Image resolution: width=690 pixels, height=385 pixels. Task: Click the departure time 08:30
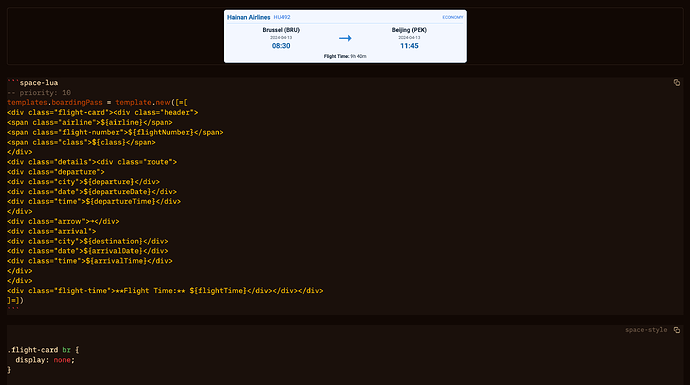(281, 46)
